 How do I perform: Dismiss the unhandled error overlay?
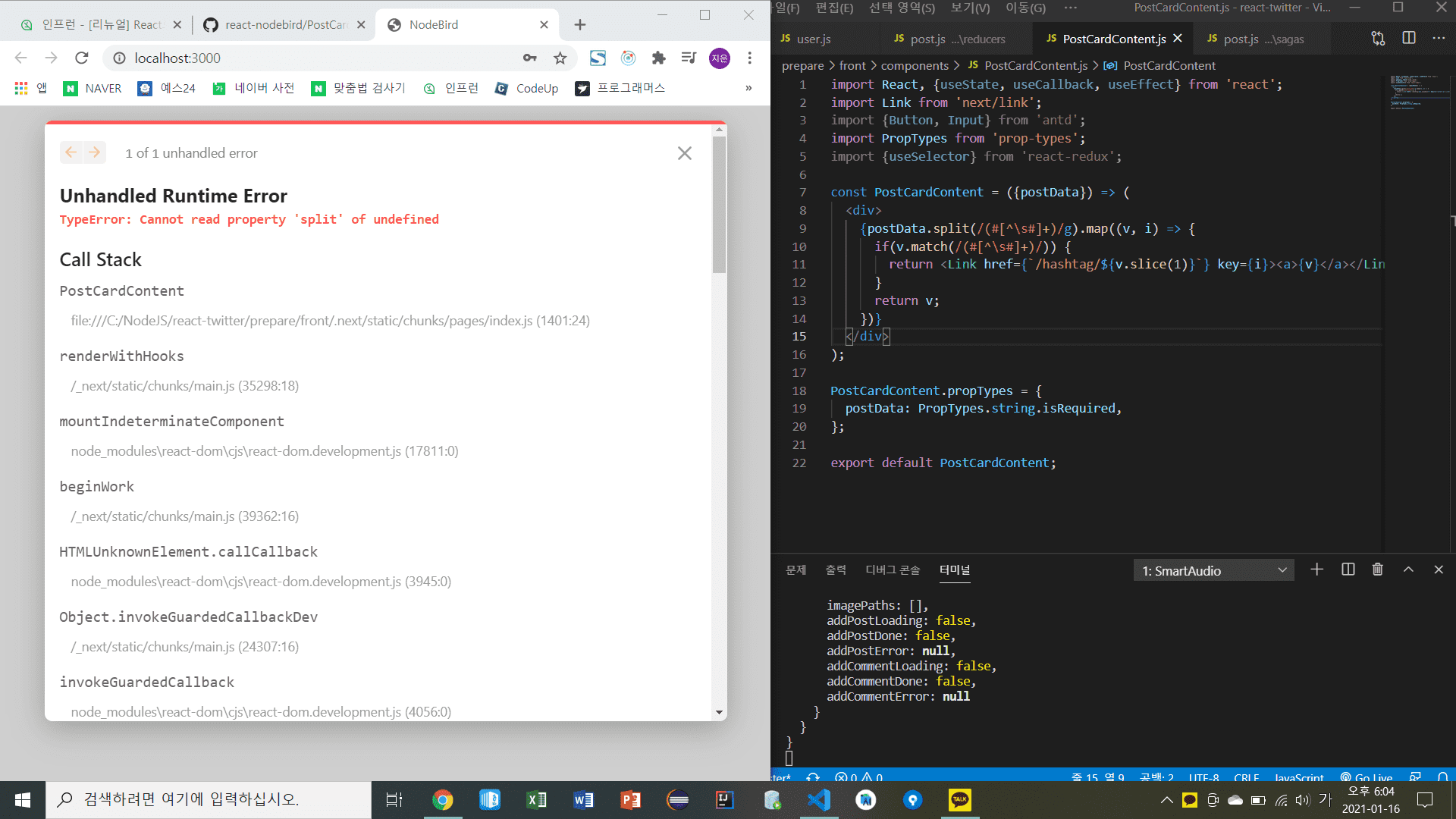(685, 153)
